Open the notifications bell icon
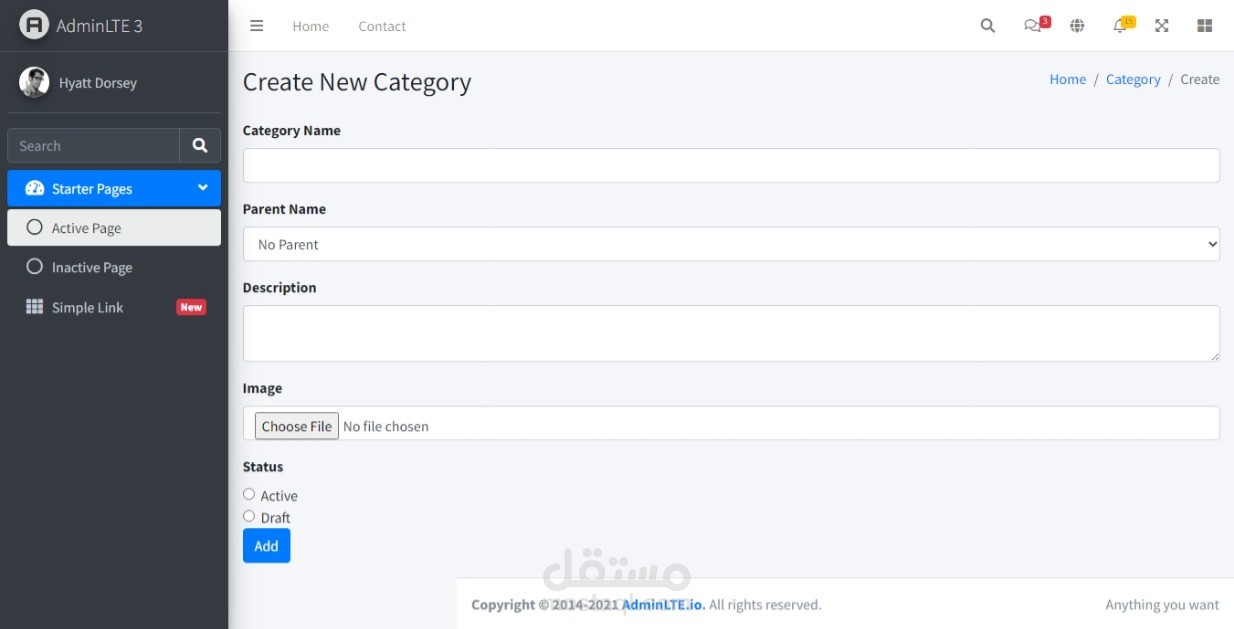 coord(1120,26)
